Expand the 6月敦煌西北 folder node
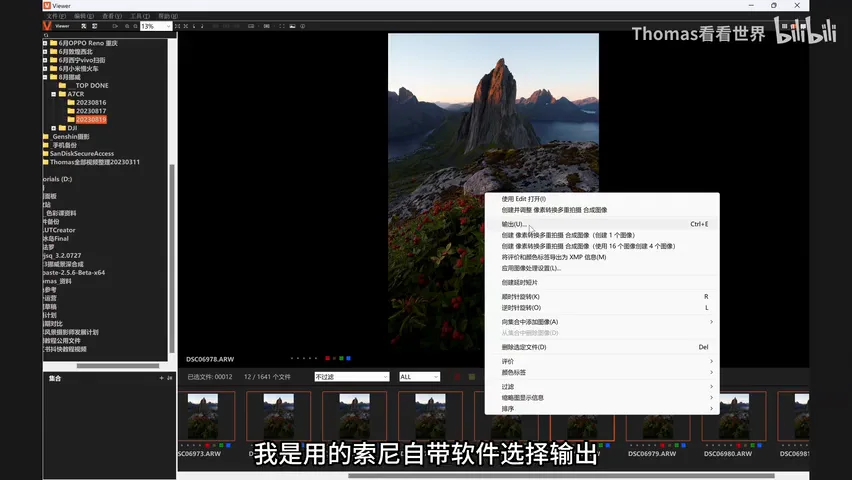This screenshot has width=852, height=480. pos(45,52)
